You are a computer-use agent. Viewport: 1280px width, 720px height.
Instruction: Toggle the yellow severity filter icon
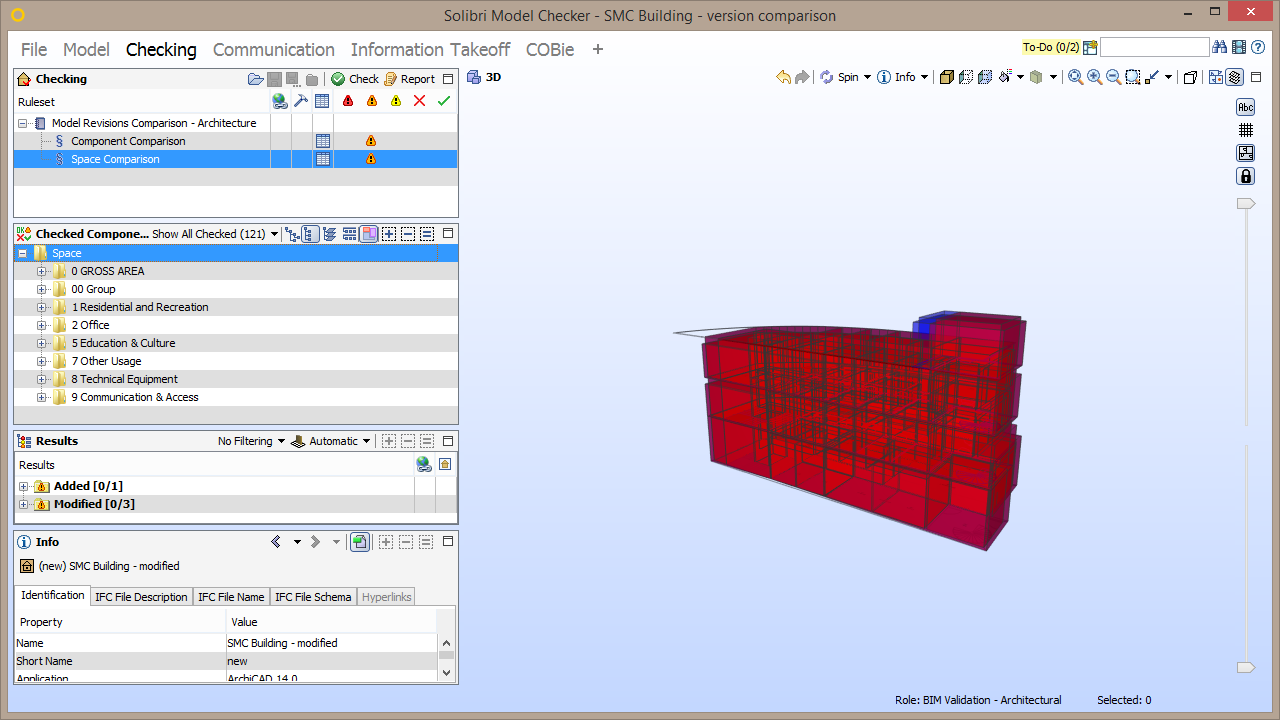click(x=395, y=101)
